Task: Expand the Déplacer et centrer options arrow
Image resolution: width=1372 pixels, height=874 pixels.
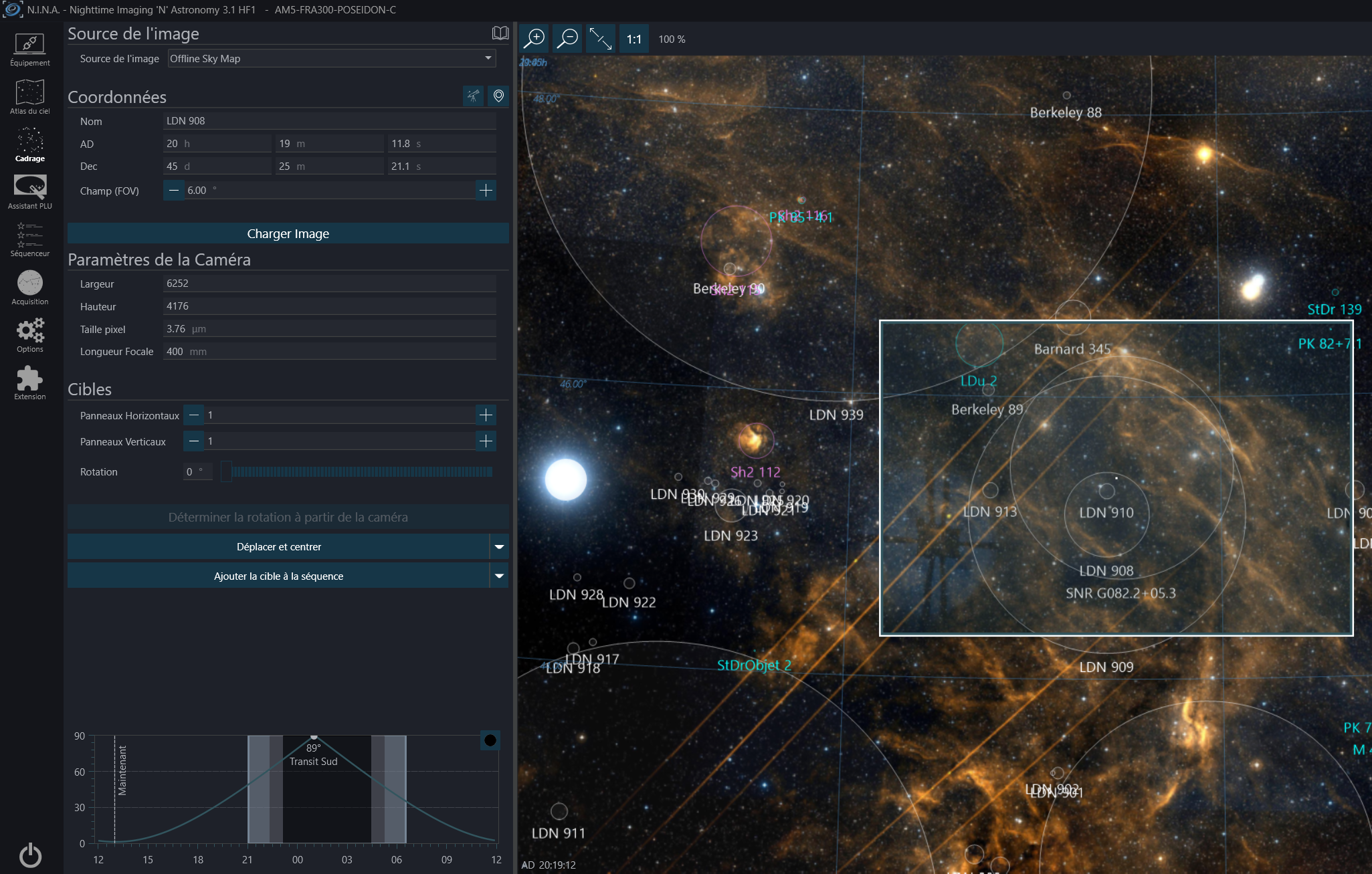Action: [x=499, y=547]
